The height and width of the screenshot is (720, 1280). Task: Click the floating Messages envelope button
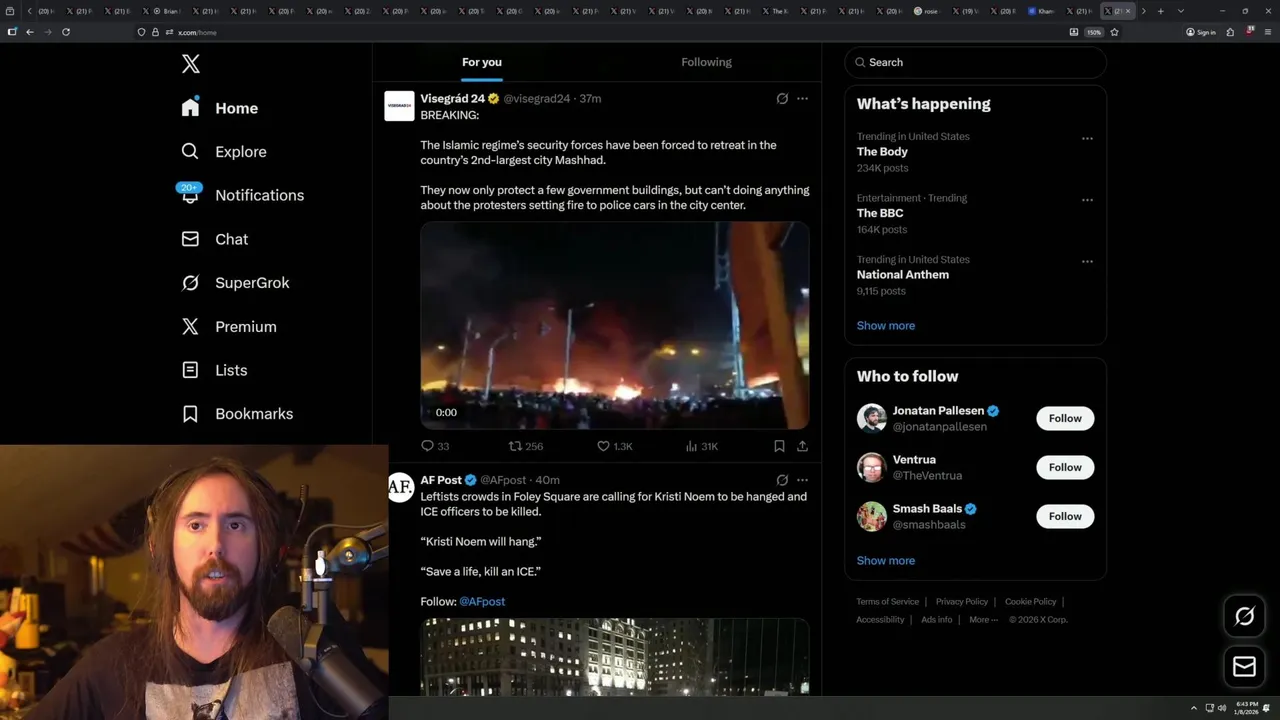point(1244,667)
